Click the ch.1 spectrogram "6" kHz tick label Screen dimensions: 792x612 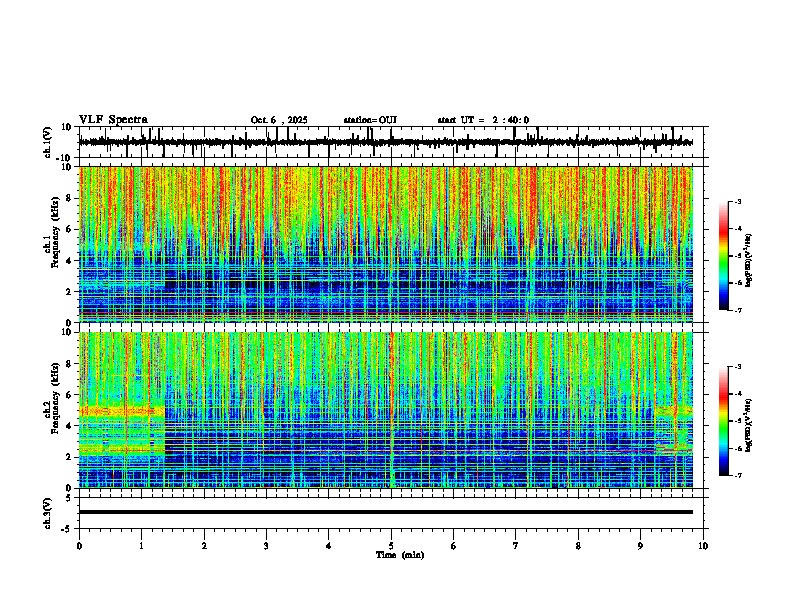(69, 229)
